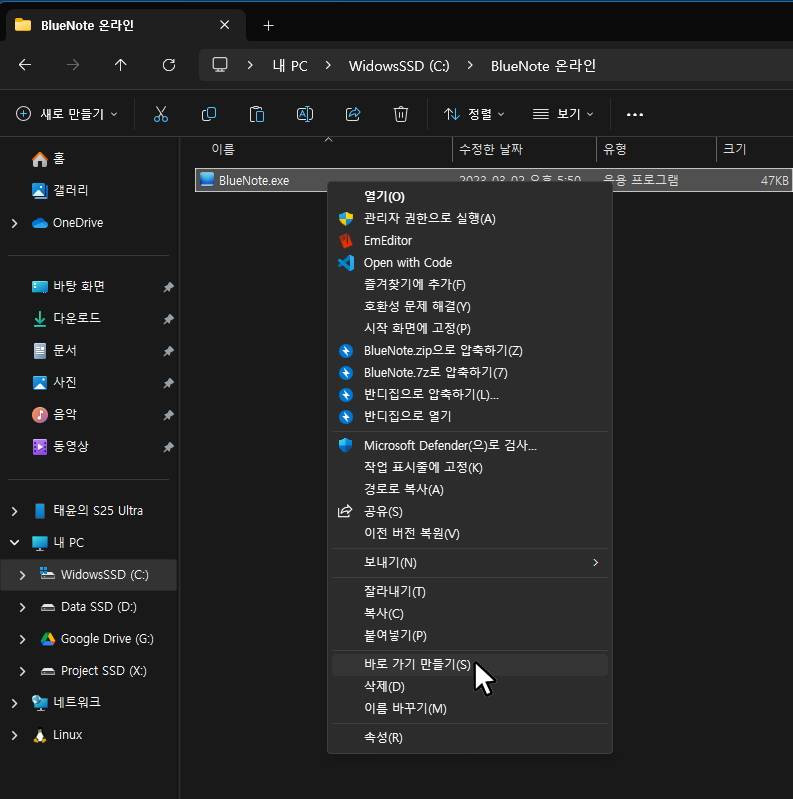Viewport: 793px width, 799px height.
Task: Open the 정렬 sort dropdown
Action: 474,114
